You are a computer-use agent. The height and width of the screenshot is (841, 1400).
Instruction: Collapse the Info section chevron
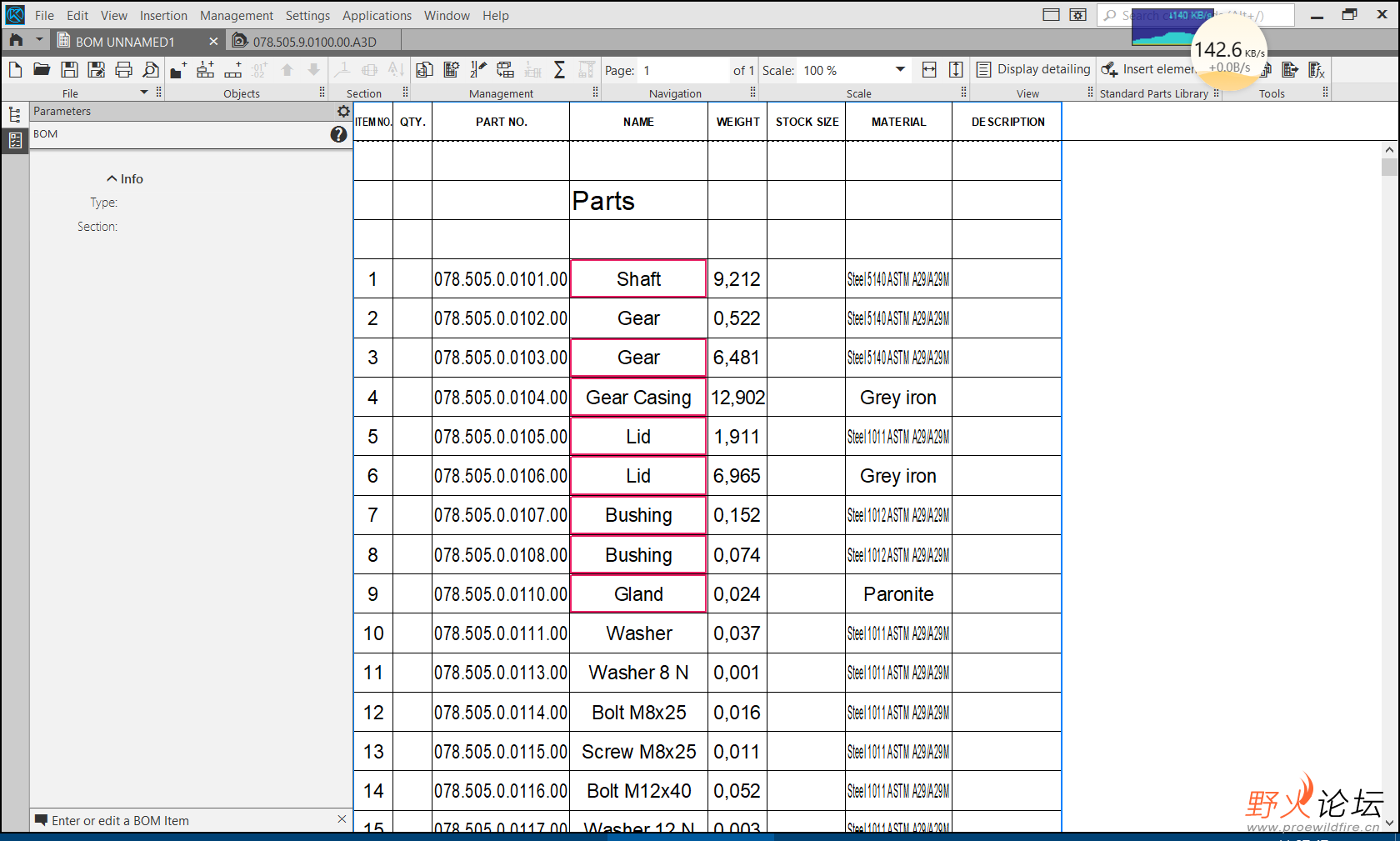click(x=112, y=178)
